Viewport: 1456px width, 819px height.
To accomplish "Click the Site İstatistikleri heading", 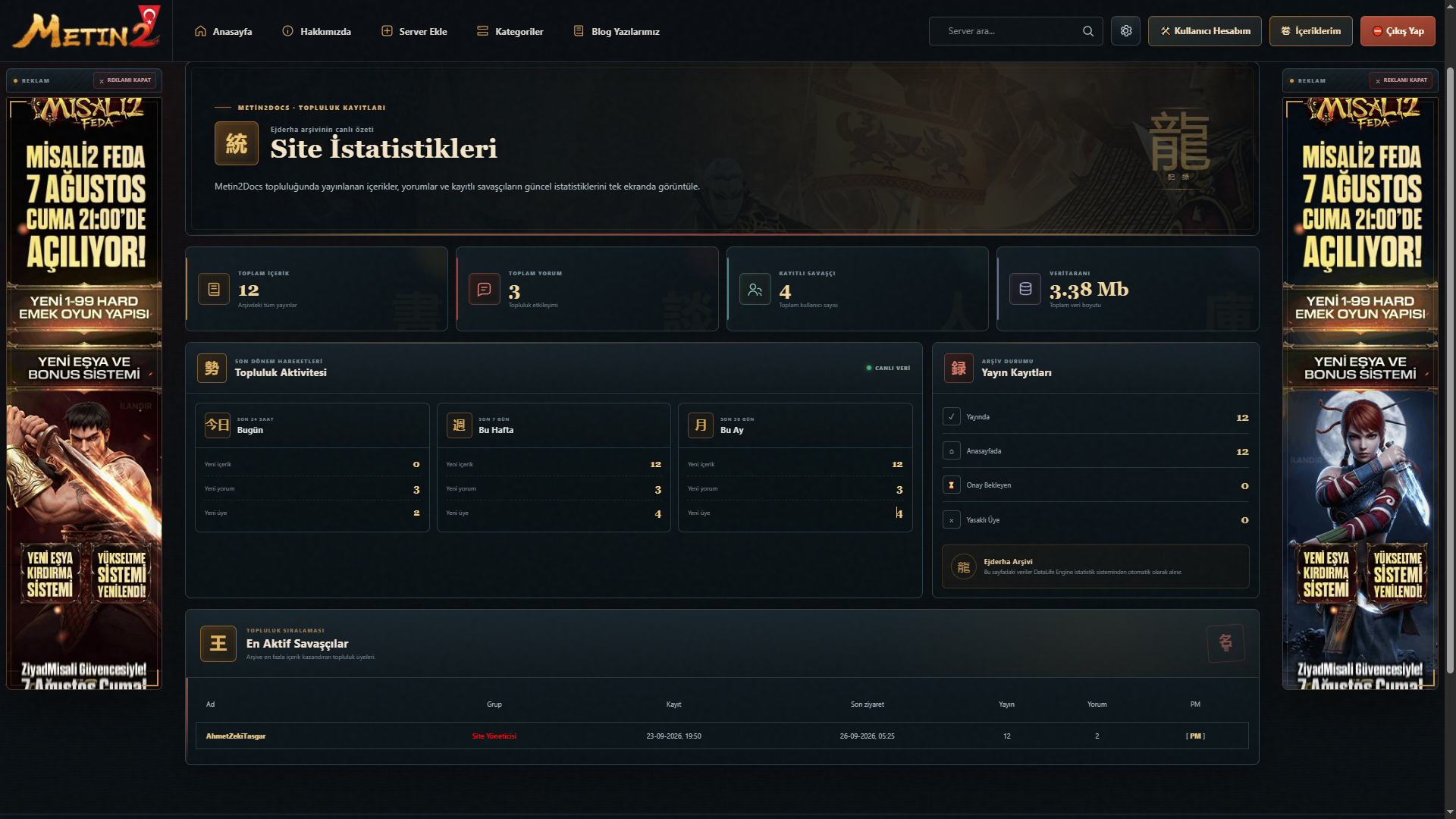I will (x=384, y=149).
